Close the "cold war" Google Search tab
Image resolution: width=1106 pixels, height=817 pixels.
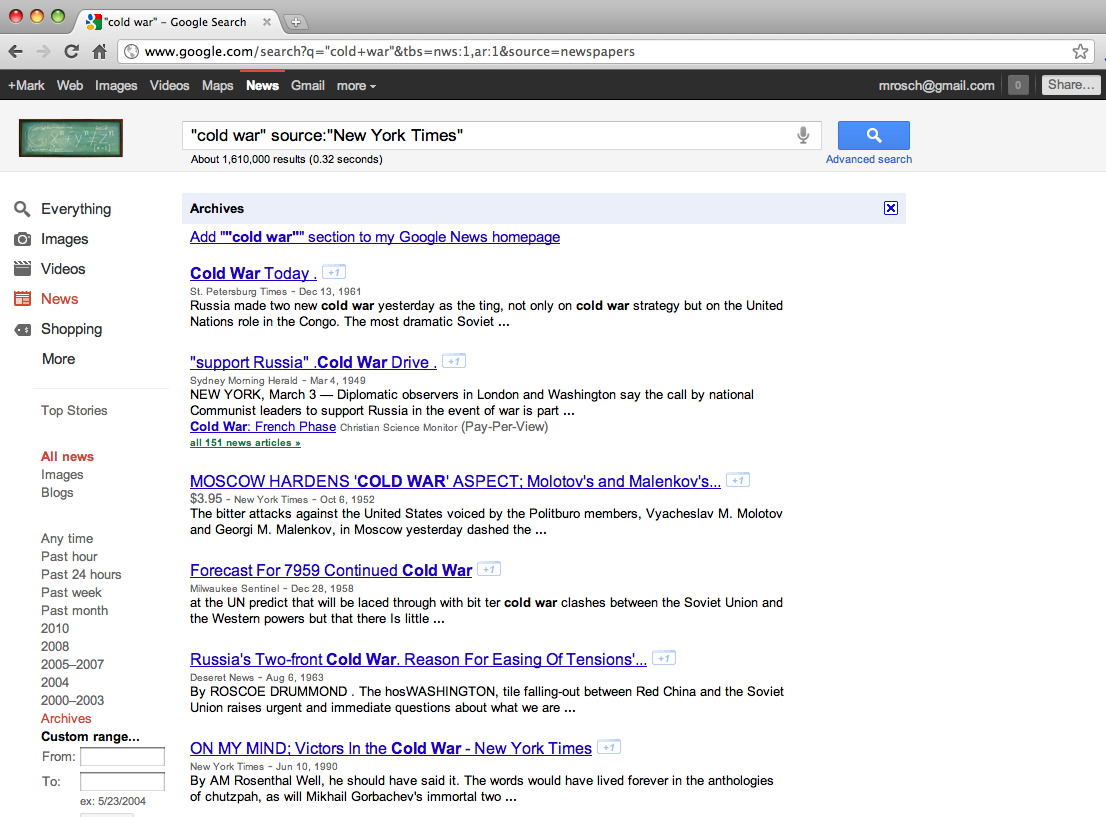pyautogui.click(x=267, y=22)
